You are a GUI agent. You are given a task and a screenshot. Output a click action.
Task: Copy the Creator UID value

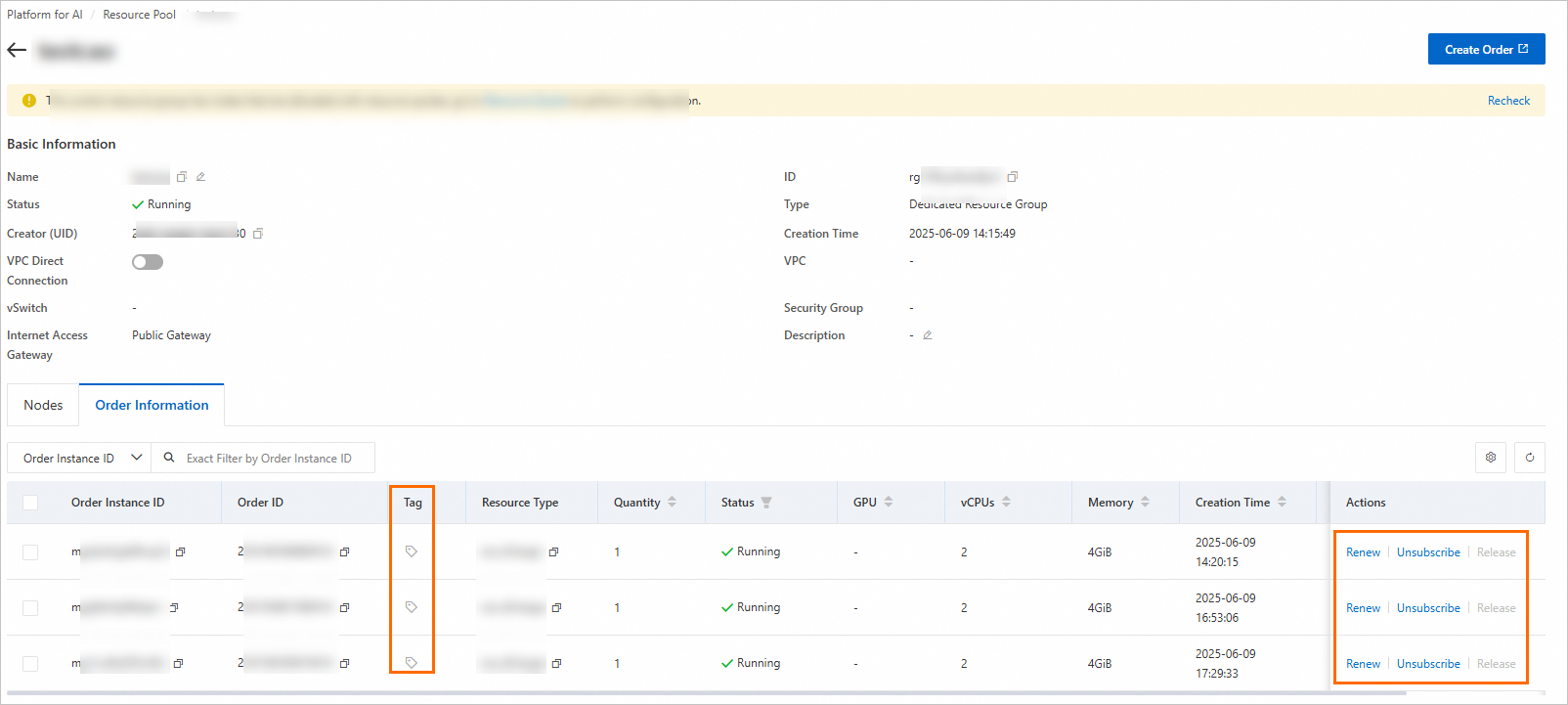(258, 234)
